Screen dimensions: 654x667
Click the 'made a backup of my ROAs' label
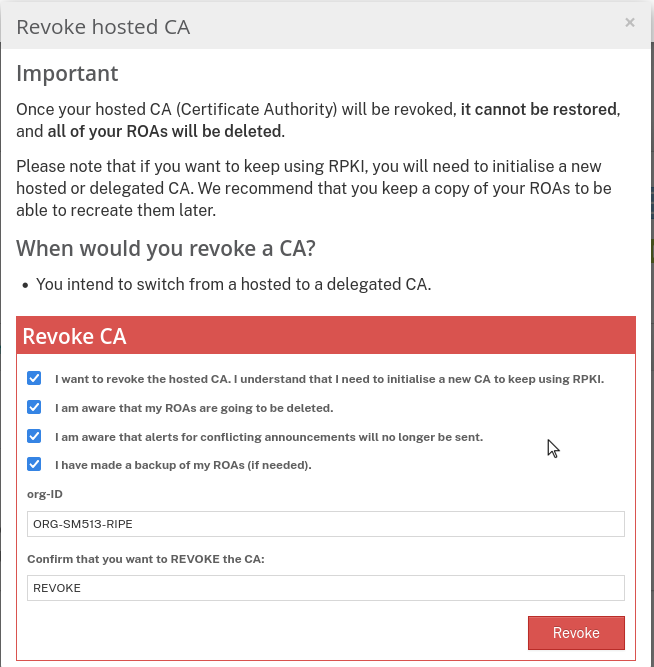183,465
